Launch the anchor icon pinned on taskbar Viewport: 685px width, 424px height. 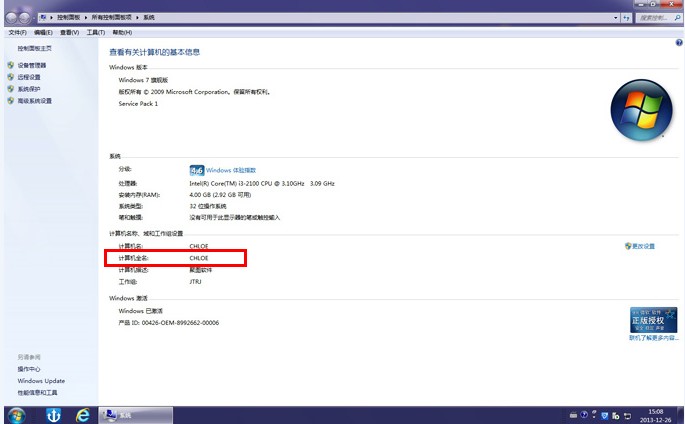(x=54, y=415)
